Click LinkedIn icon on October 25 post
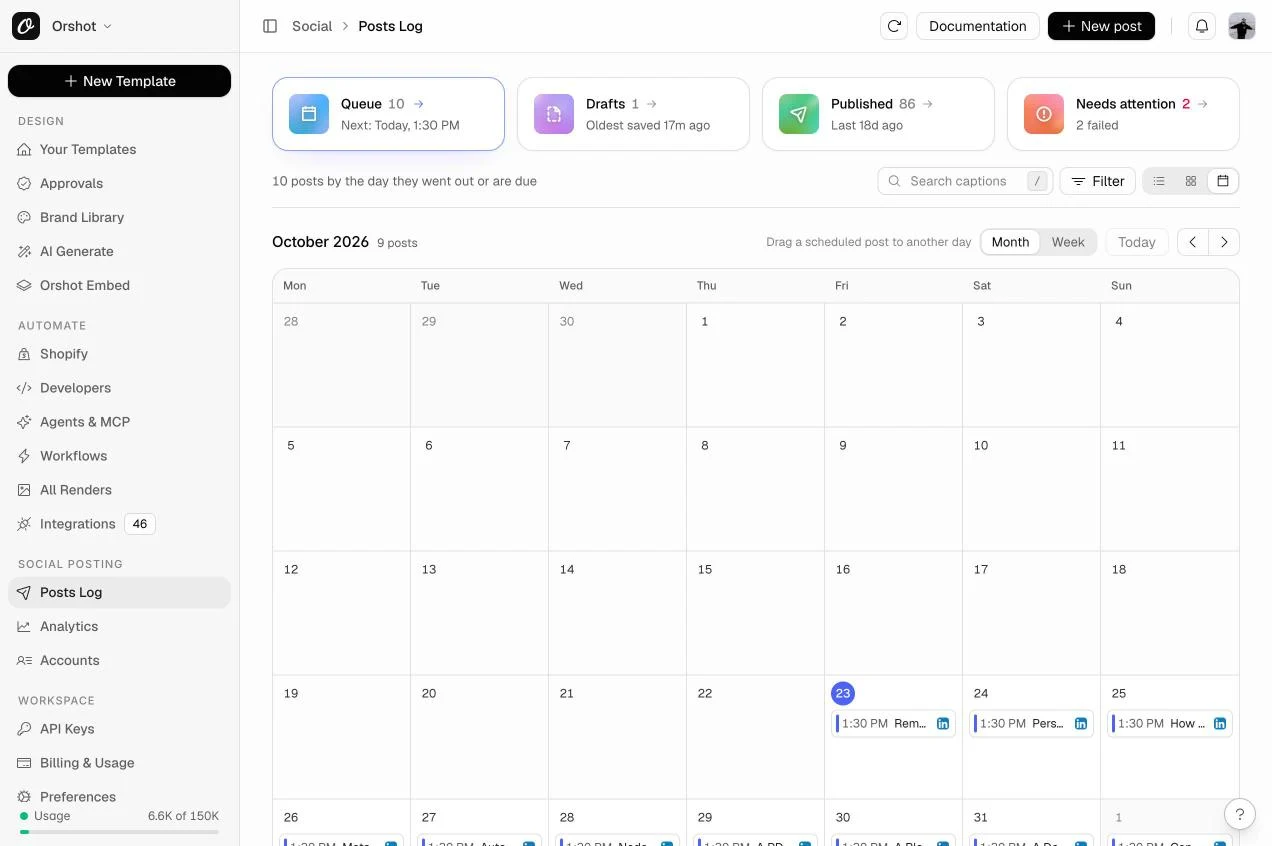1272x846 pixels. point(1220,724)
